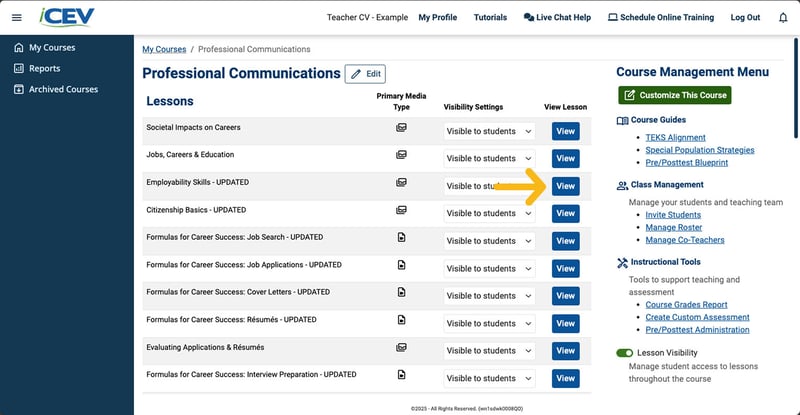Open Course Grades Report link
800x415 pixels.
tap(686, 305)
